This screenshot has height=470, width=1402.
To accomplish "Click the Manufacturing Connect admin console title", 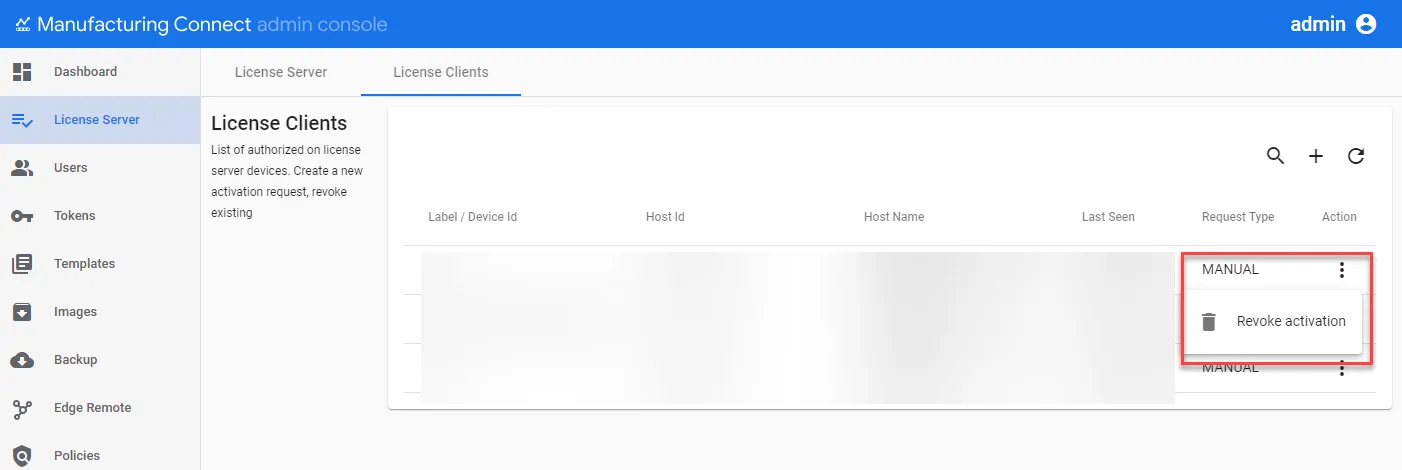I will 212,24.
